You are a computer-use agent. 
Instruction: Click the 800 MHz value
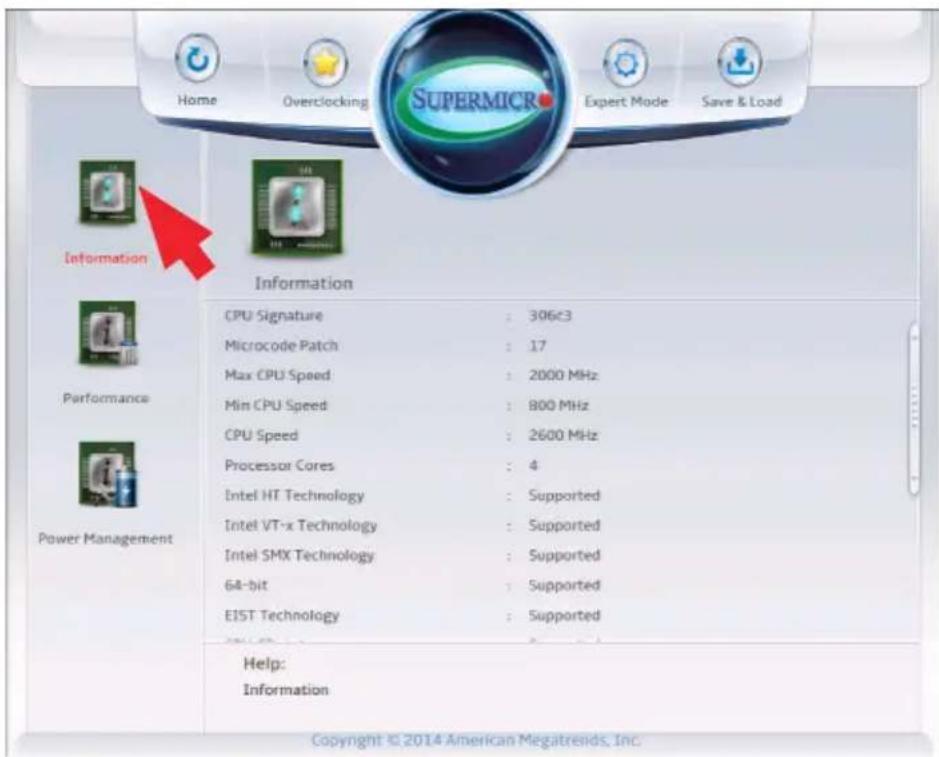pos(558,405)
